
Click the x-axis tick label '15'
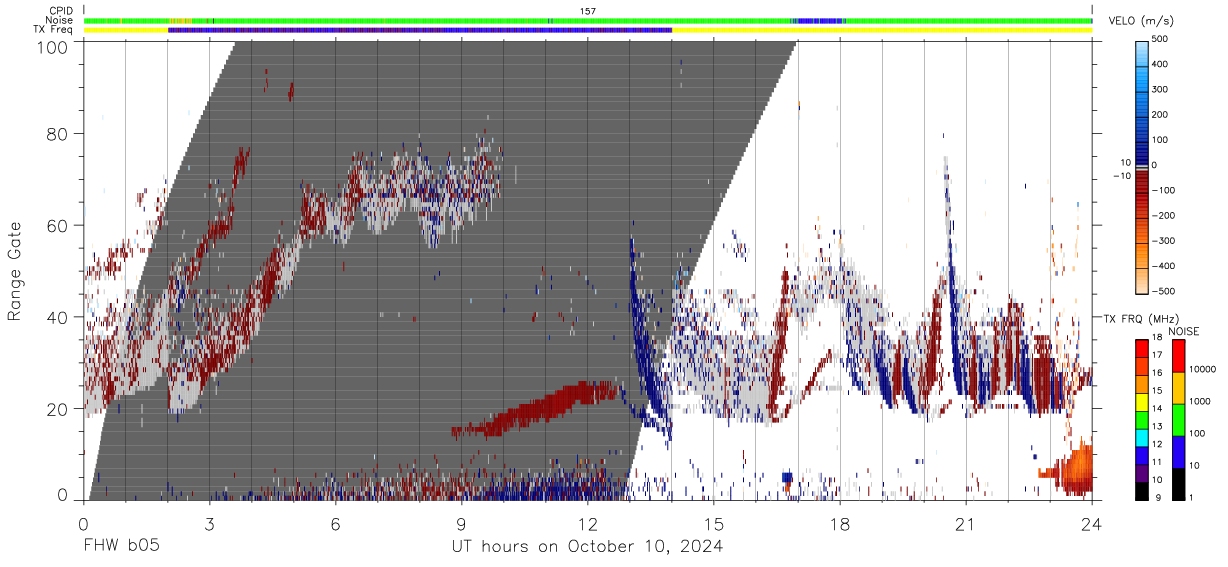coord(714,524)
